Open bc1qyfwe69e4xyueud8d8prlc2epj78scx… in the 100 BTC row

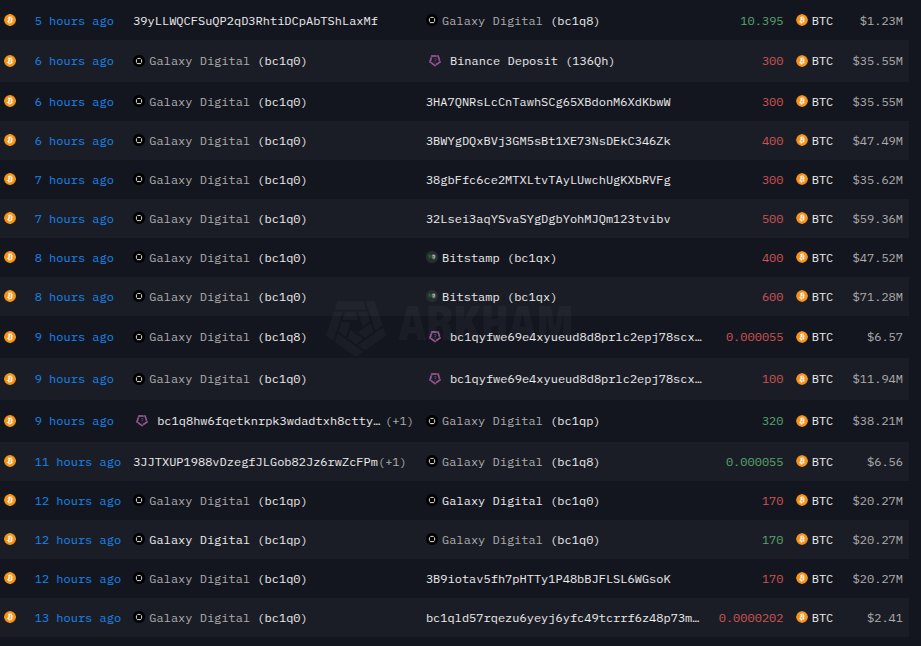click(x=576, y=379)
